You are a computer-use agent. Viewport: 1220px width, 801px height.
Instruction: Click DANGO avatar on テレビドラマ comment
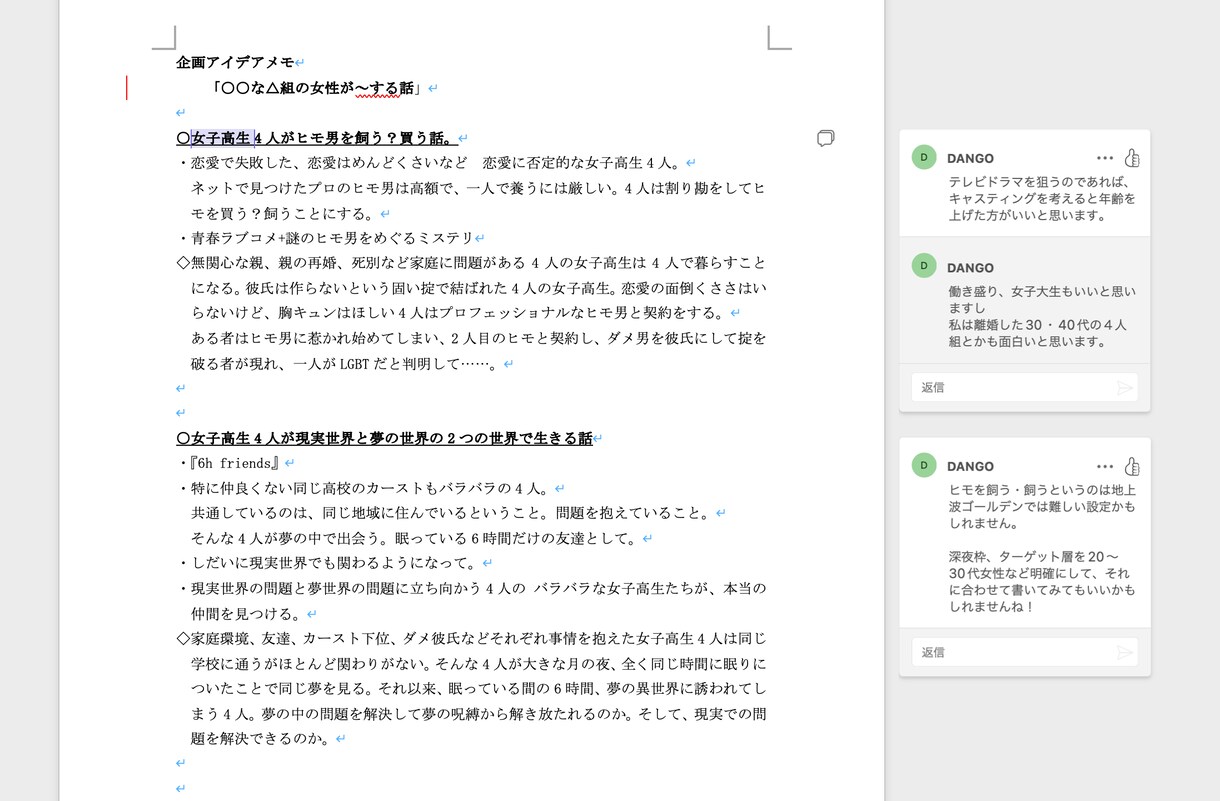pyautogui.click(x=924, y=157)
